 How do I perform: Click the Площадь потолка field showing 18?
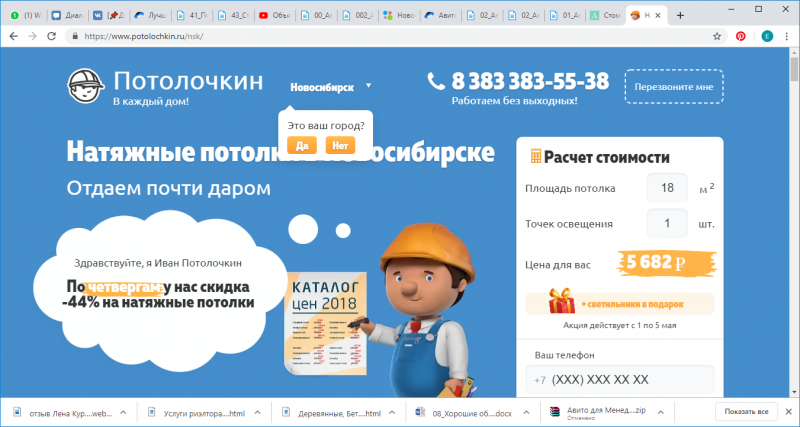click(x=667, y=188)
